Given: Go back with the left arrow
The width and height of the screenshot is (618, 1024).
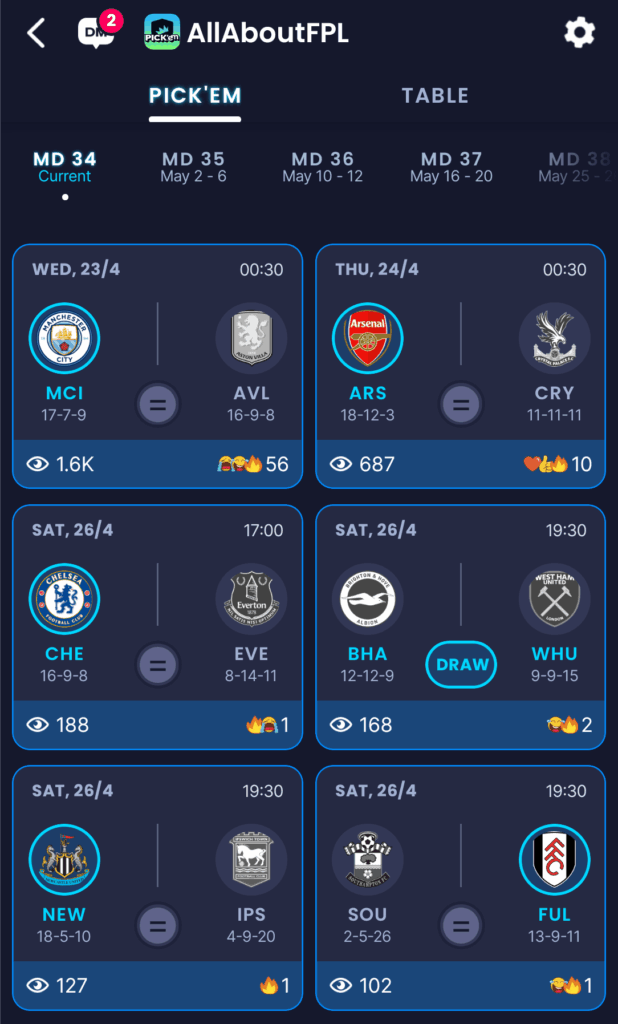Looking at the screenshot, I should coord(37,33).
